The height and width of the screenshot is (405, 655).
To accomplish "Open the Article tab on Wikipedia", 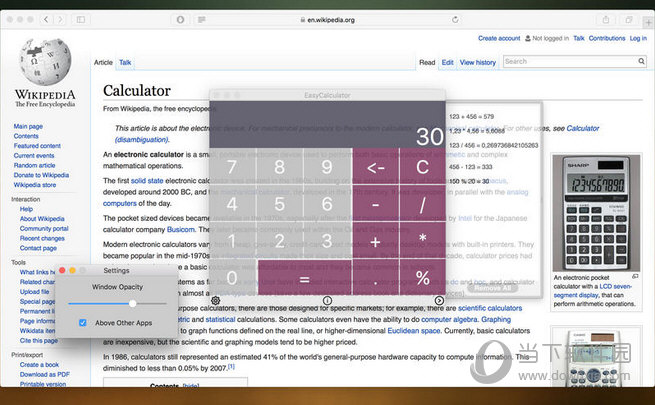I will point(103,62).
